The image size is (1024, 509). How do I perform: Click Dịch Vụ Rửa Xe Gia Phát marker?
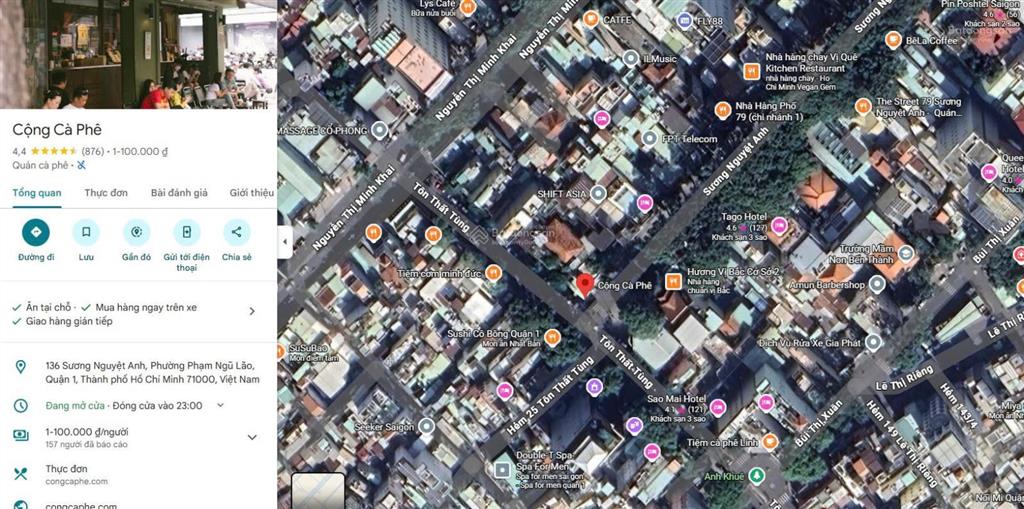pos(873,342)
